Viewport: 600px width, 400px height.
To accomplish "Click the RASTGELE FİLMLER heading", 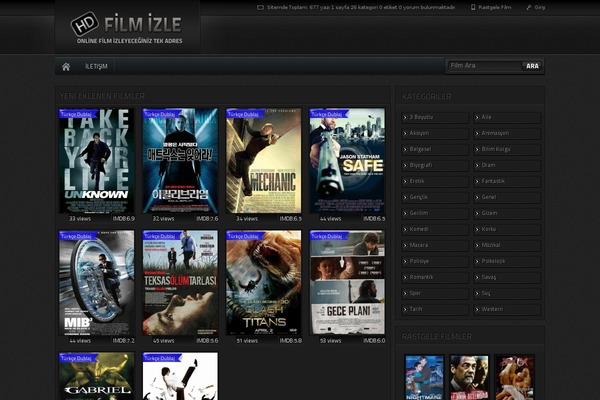I will point(437,336).
